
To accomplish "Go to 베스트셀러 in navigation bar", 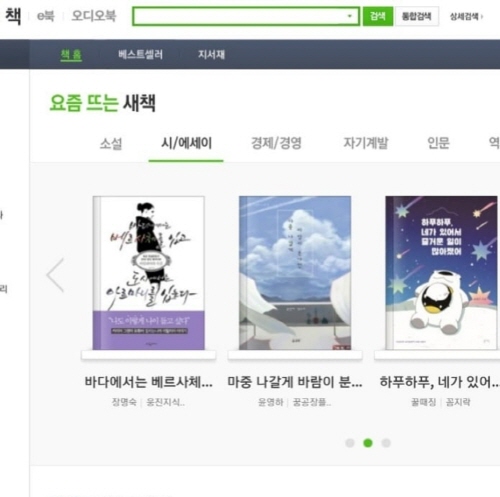I will [140, 54].
